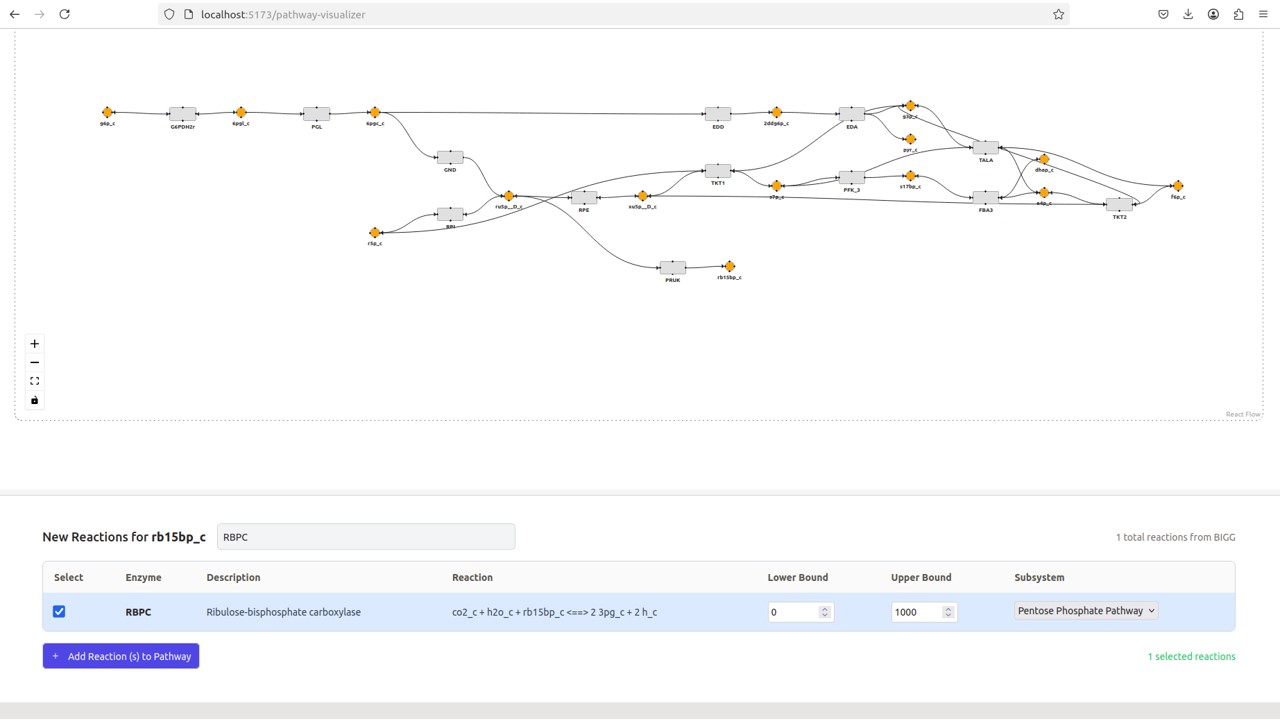Open the browser application menu

click(x=1263, y=14)
